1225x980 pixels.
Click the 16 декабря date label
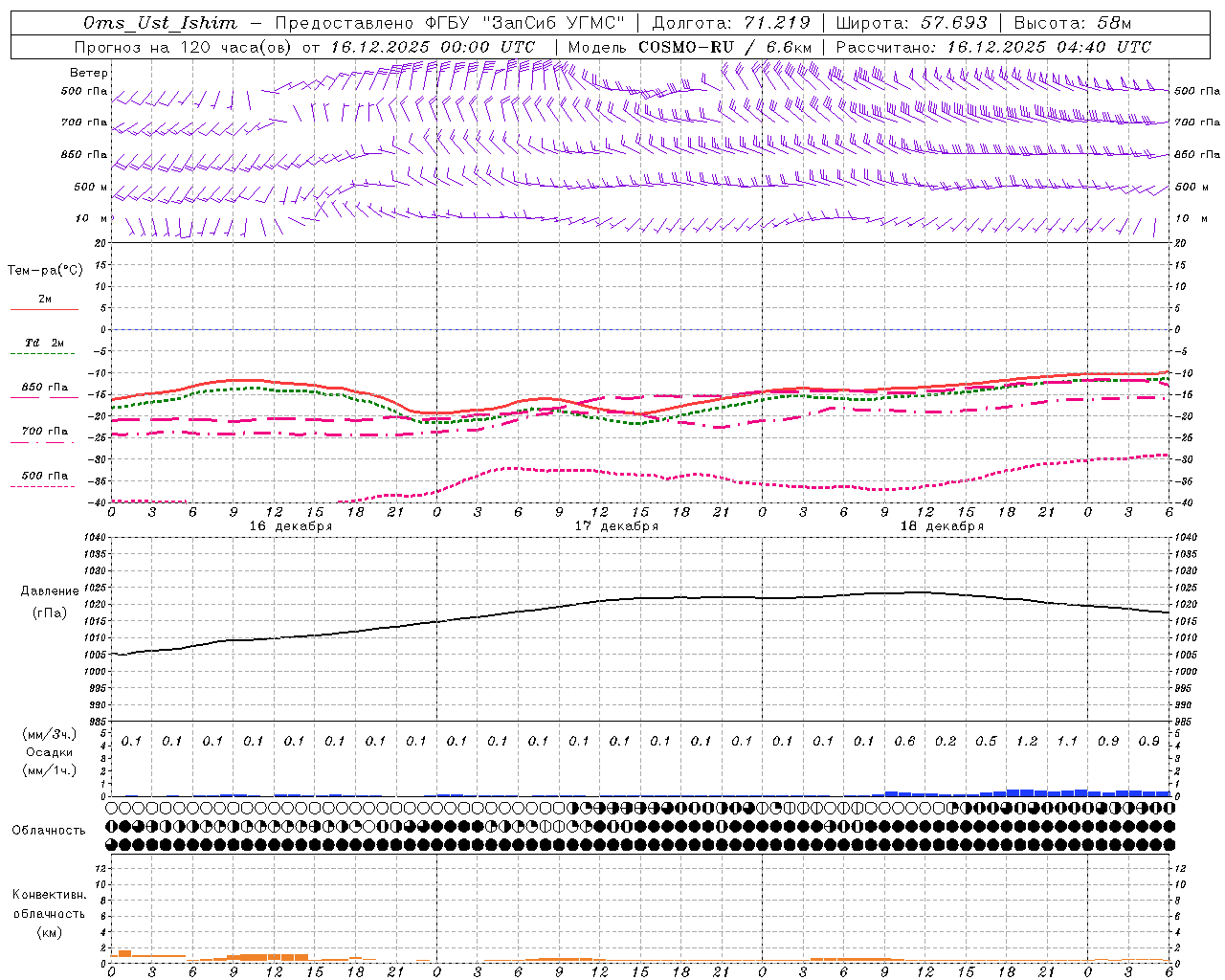tap(291, 526)
